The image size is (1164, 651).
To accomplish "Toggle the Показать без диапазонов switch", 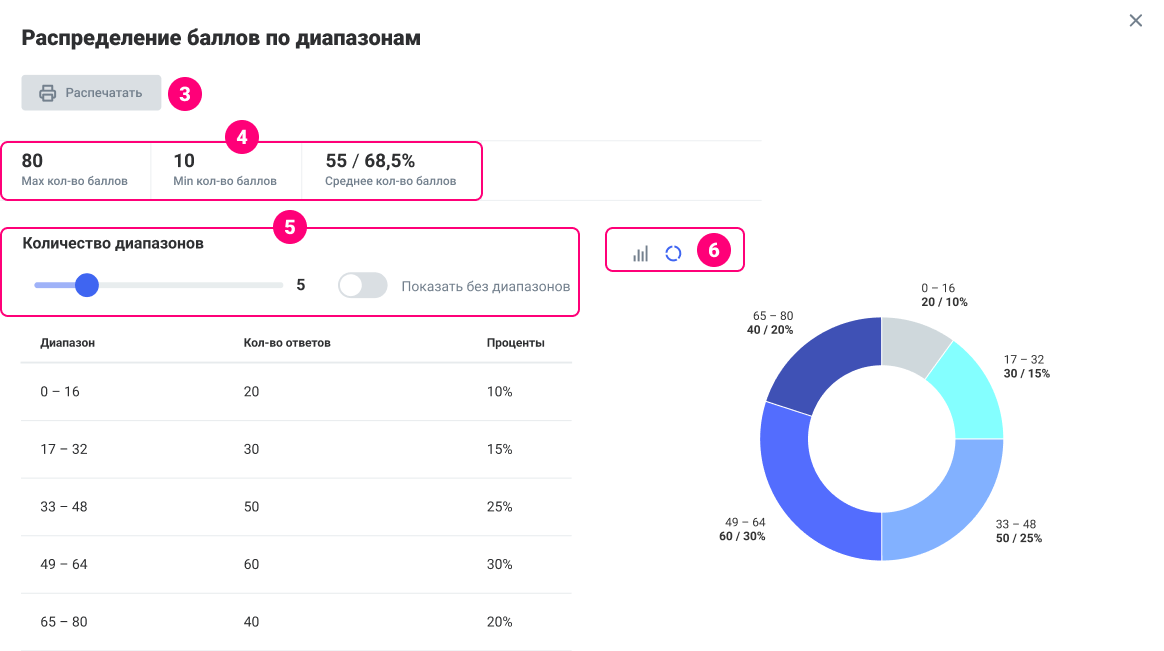I will 362,286.
